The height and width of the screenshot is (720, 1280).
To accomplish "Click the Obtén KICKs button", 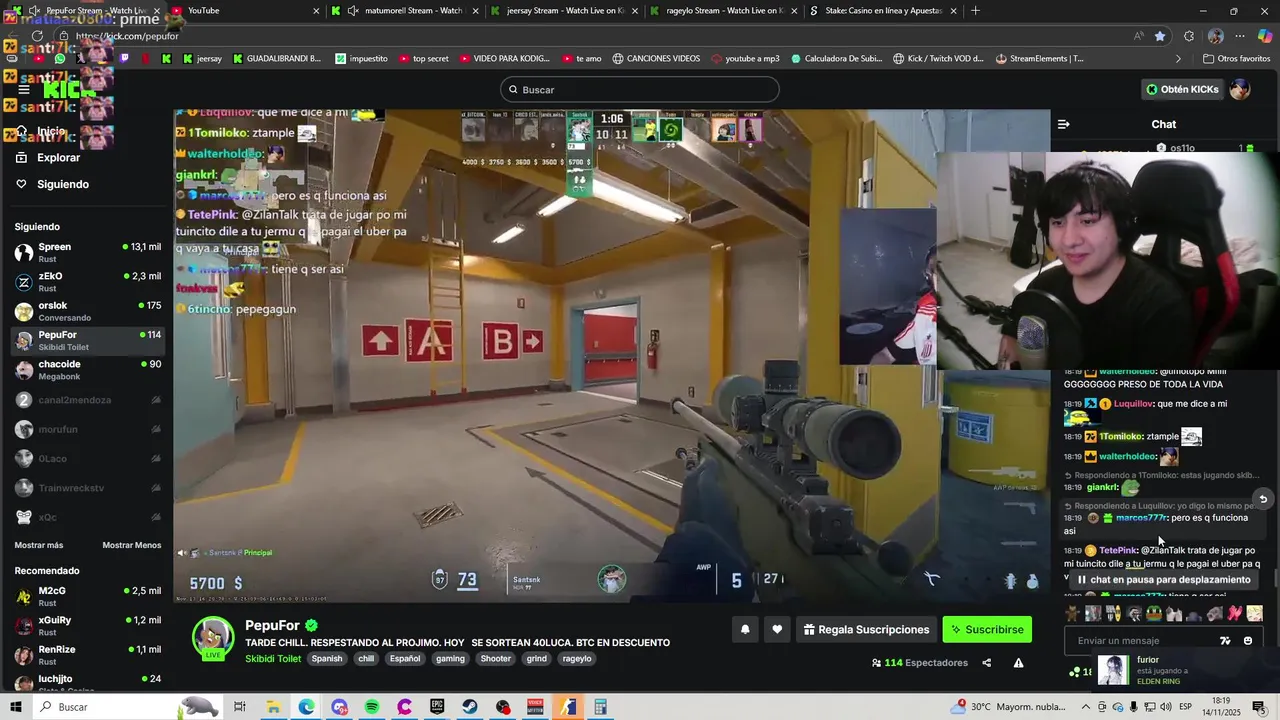I will pyautogui.click(x=1183, y=89).
